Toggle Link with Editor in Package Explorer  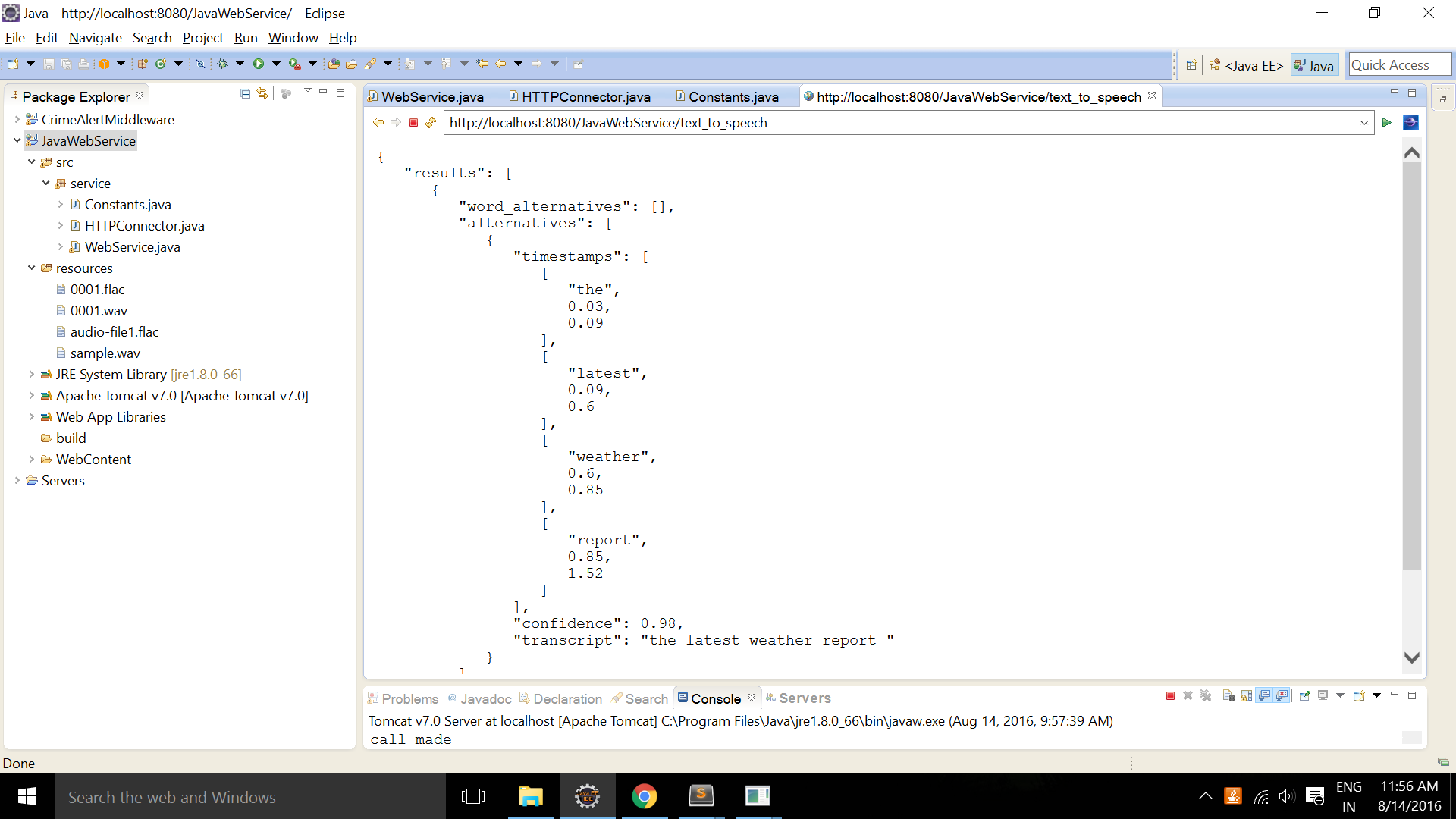(x=262, y=94)
